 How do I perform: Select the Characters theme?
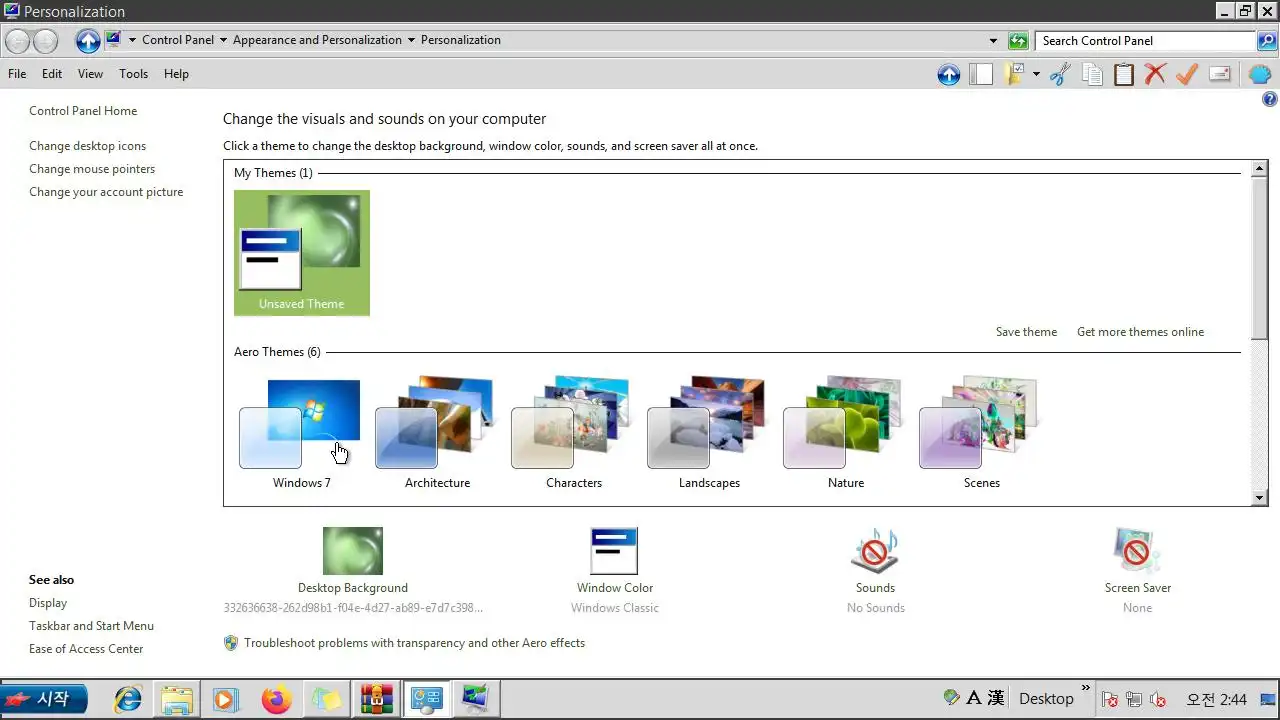coord(573,432)
